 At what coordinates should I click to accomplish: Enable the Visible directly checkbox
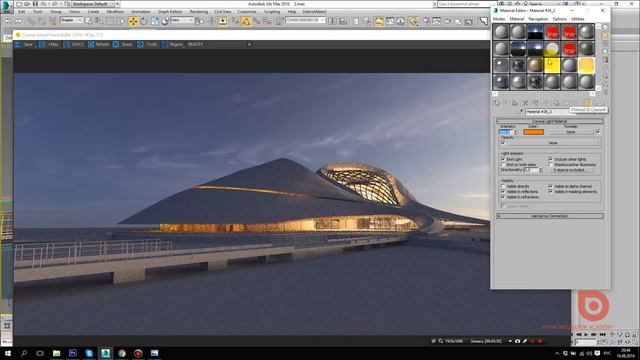coord(503,186)
